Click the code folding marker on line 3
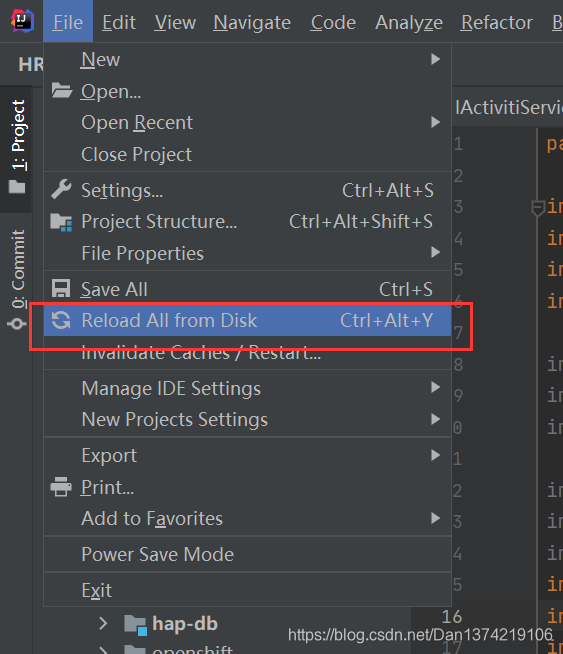This screenshot has height=654, width=563. 538,207
